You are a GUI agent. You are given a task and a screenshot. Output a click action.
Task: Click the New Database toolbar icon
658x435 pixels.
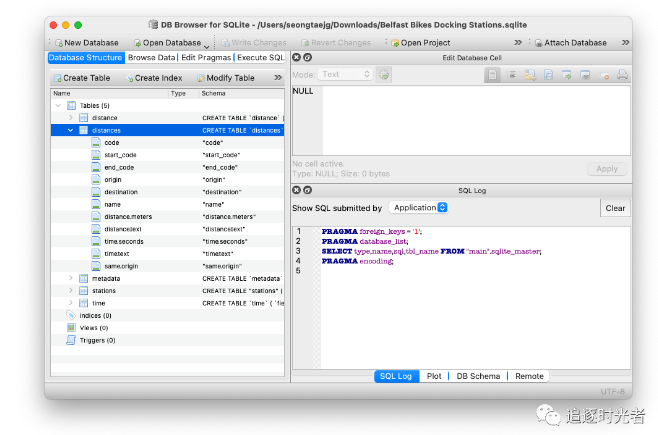[59, 43]
